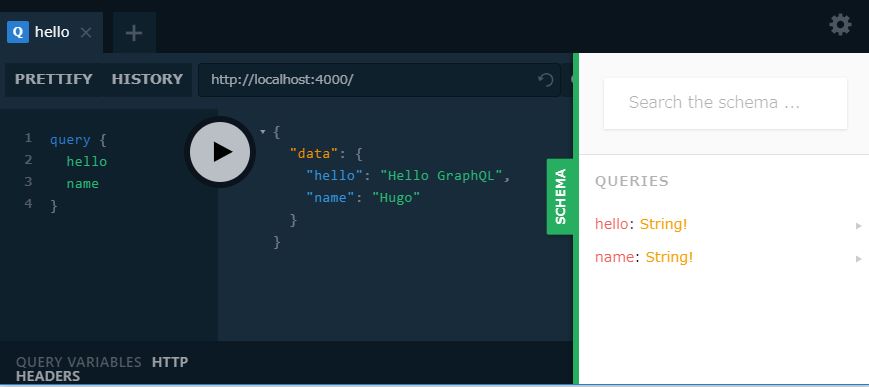Open the name: String! query entry
Screen dimensions: 869x387
click(x=724, y=257)
